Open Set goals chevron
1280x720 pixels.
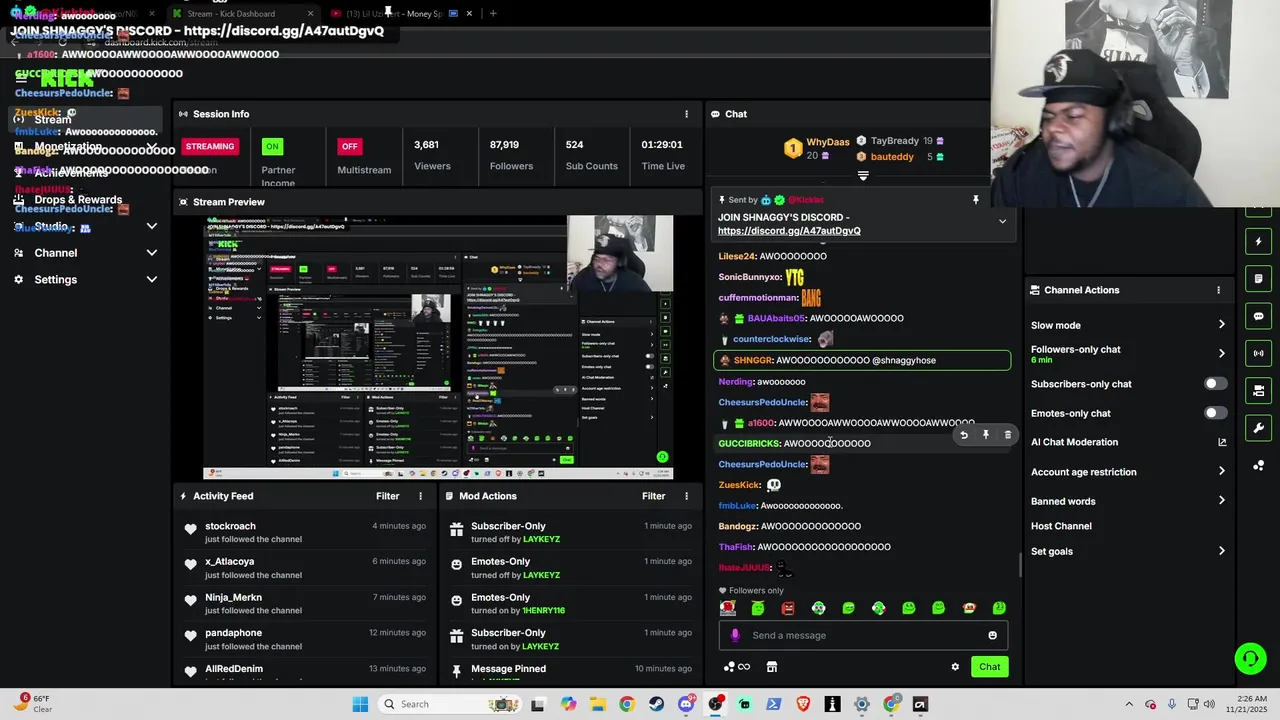[1221, 551]
